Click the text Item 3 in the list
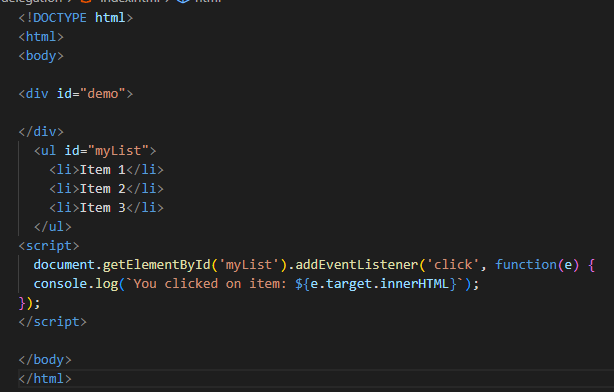614x392 pixels. 102,208
